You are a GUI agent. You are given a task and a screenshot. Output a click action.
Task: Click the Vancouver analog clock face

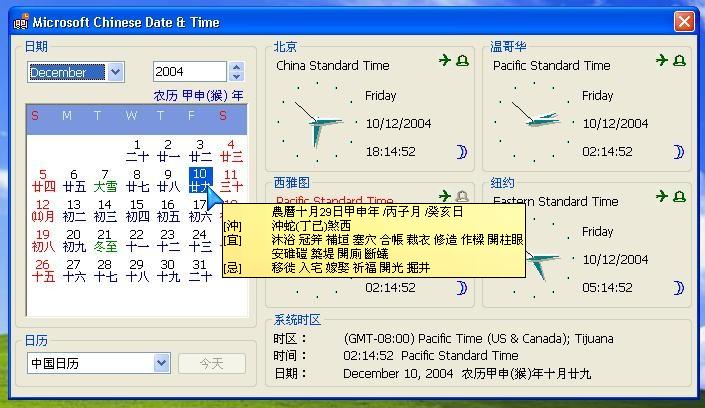534,121
